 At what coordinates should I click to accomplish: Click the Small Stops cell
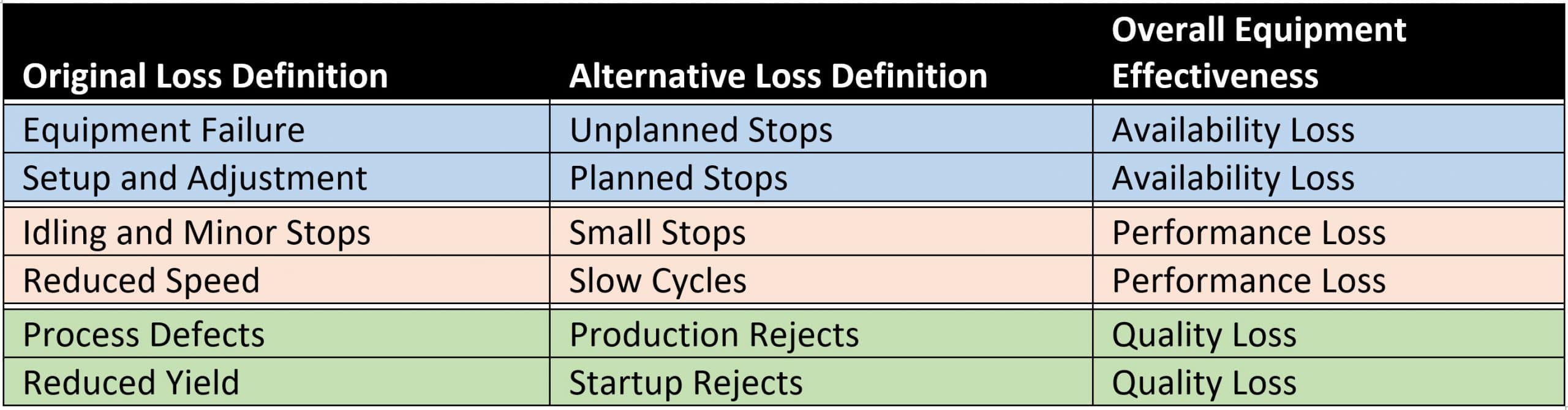click(x=657, y=233)
